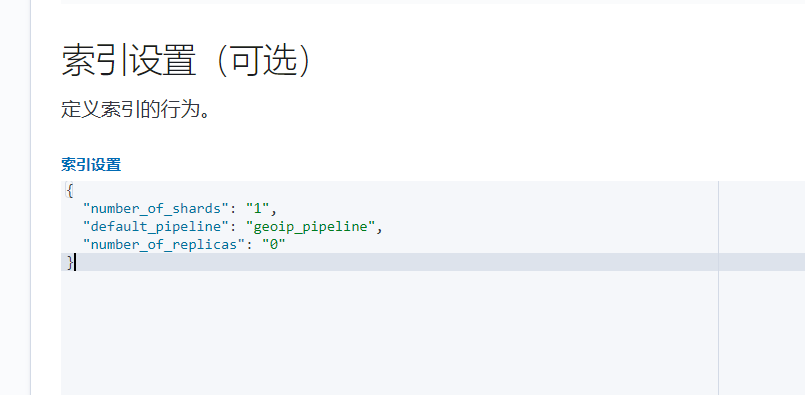Click the "number_of_replicas" key
The image size is (805, 395).
pos(164,244)
